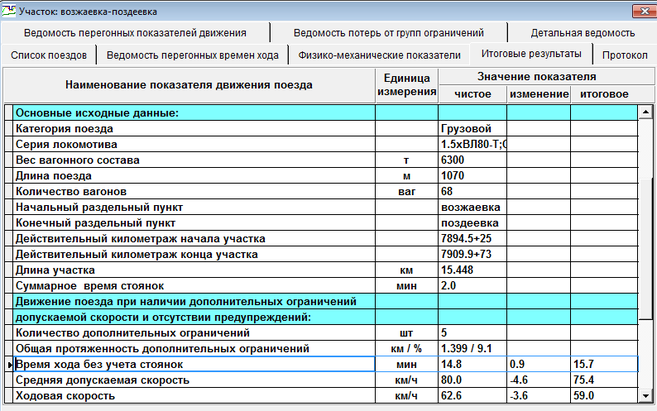The image size is (657, 411).
Task: Click the unit cell км / %
Action: 407,349
